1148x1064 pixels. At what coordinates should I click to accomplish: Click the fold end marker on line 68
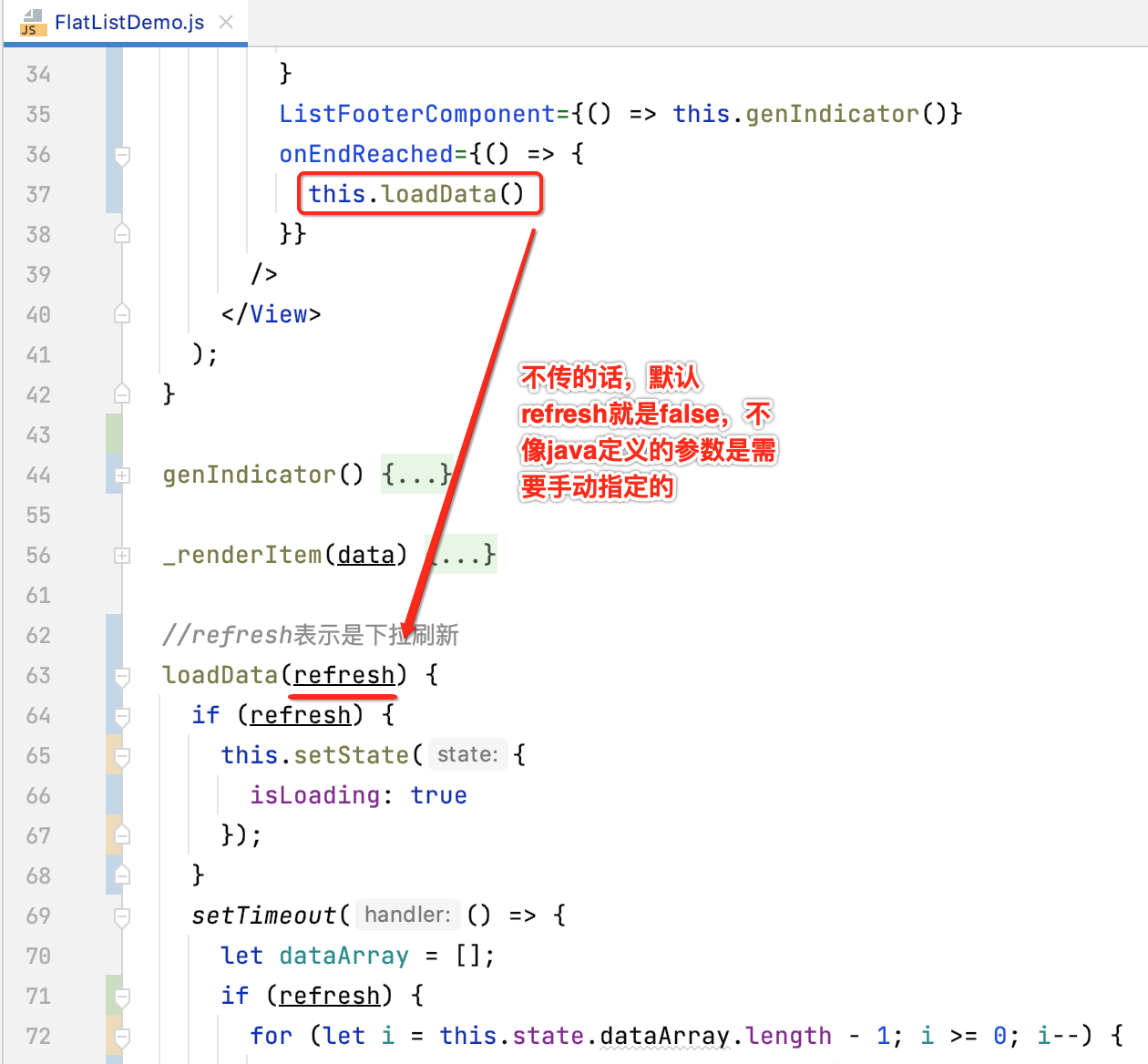point(122,875)
